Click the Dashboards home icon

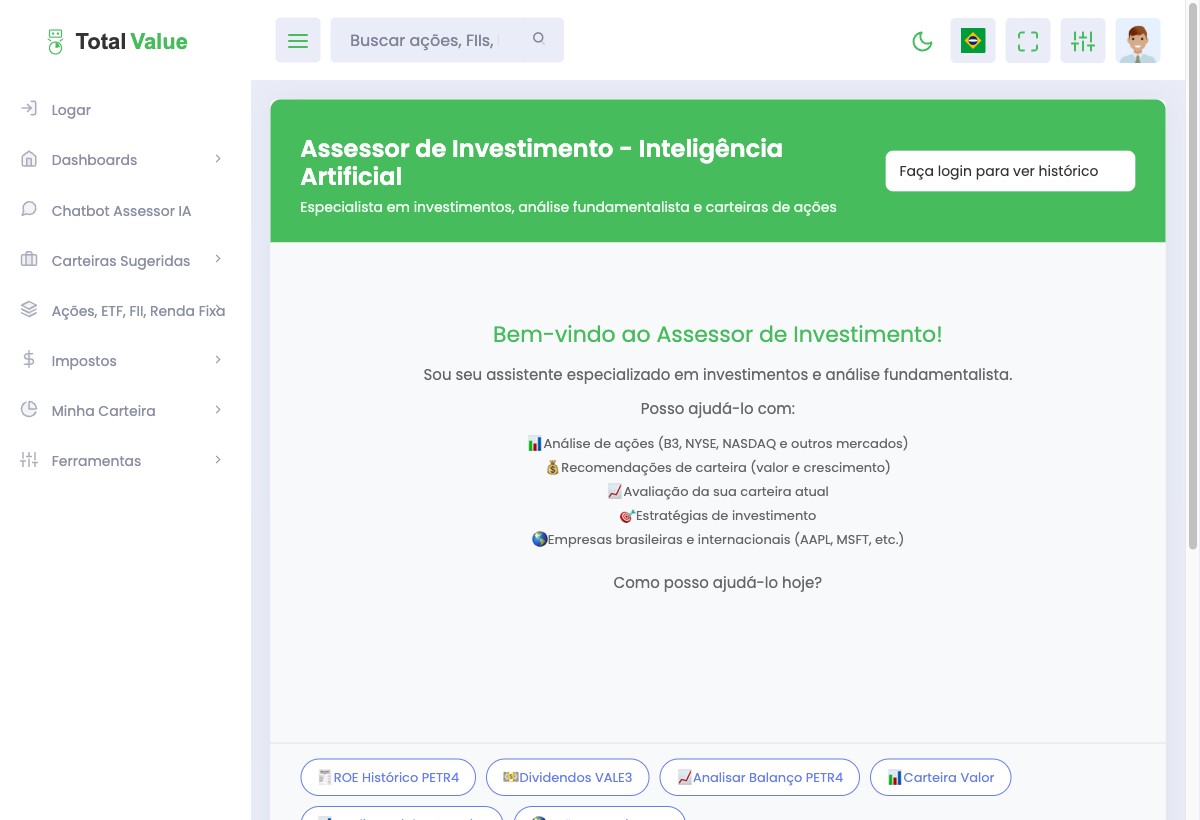point(29,159)
